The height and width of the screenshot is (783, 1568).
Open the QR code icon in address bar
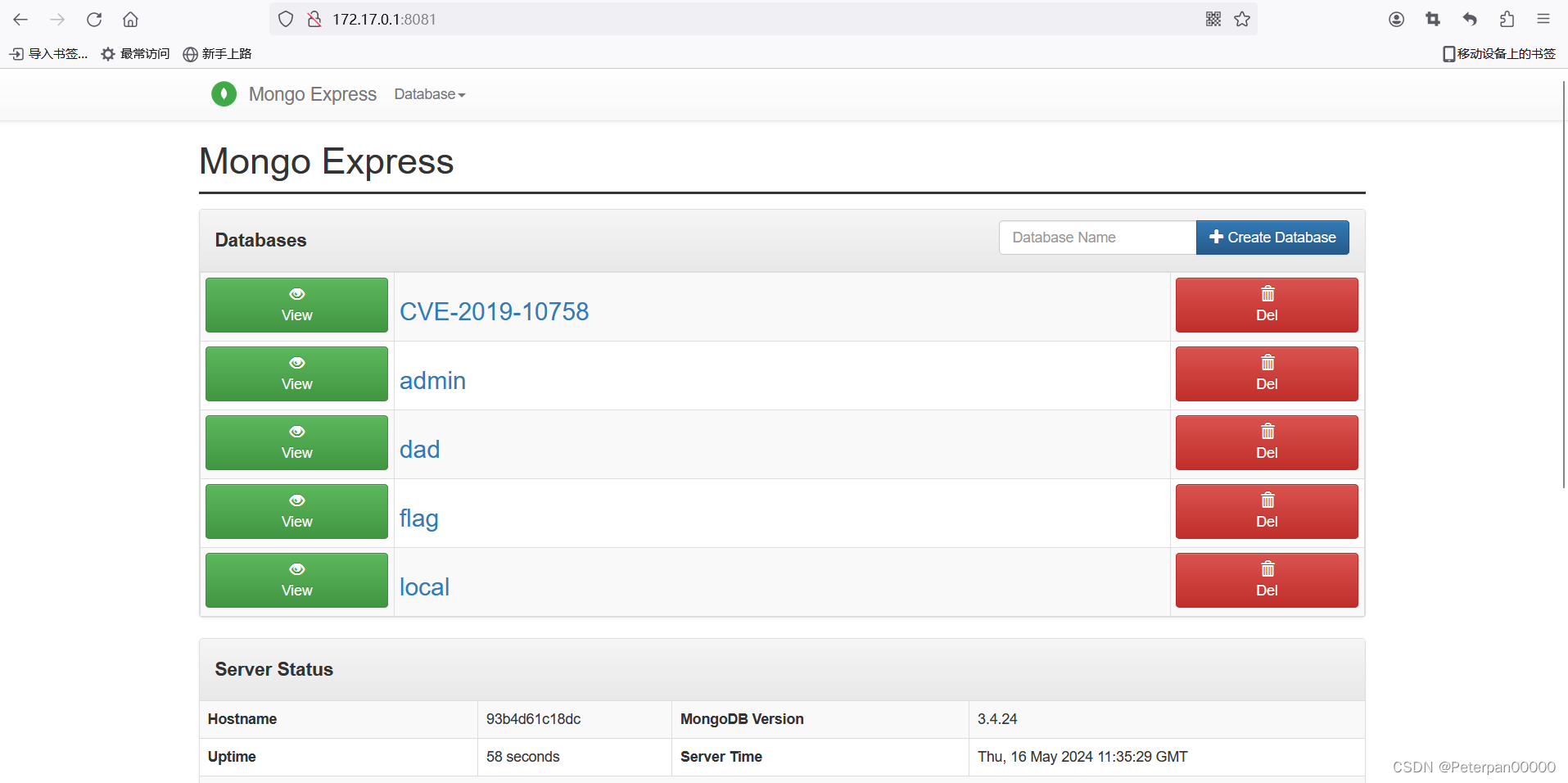[x=1213, y=19]
